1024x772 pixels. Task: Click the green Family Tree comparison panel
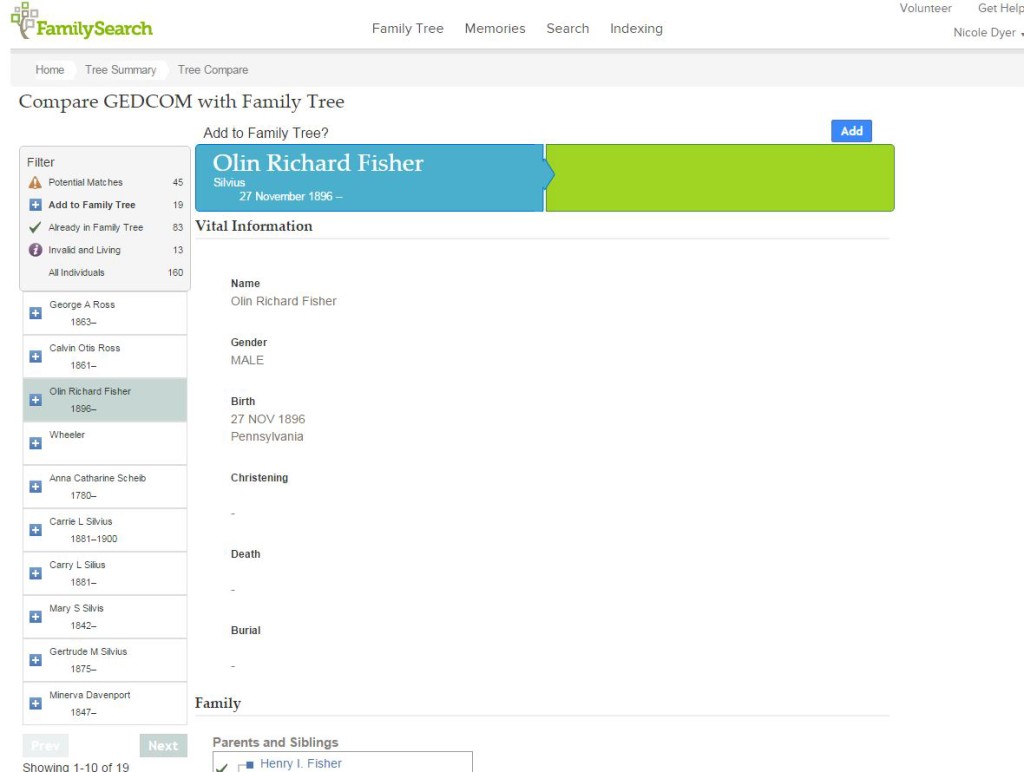click(720, 178)
